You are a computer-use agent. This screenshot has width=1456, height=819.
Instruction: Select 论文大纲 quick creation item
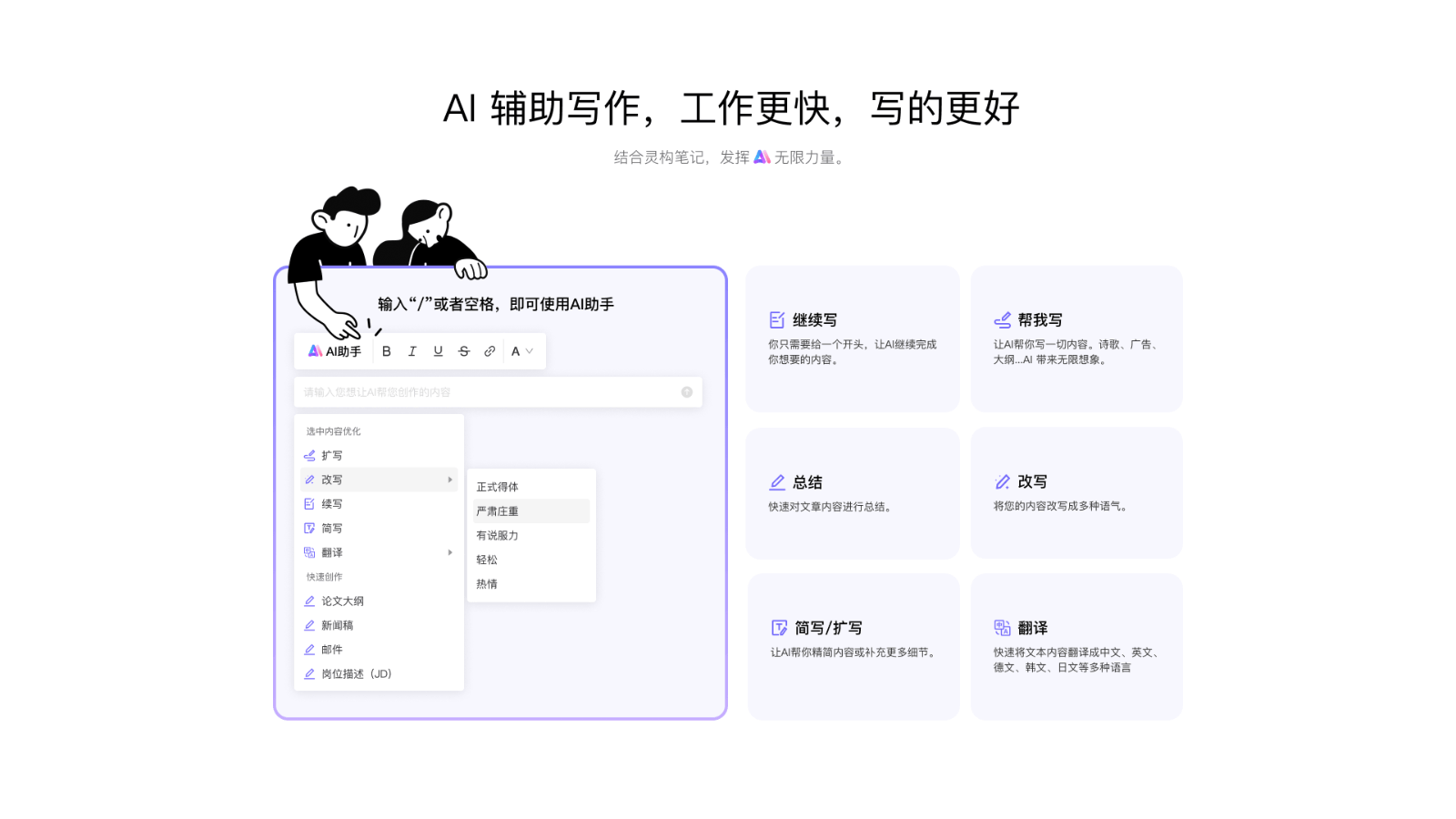[x=342, y=602]
